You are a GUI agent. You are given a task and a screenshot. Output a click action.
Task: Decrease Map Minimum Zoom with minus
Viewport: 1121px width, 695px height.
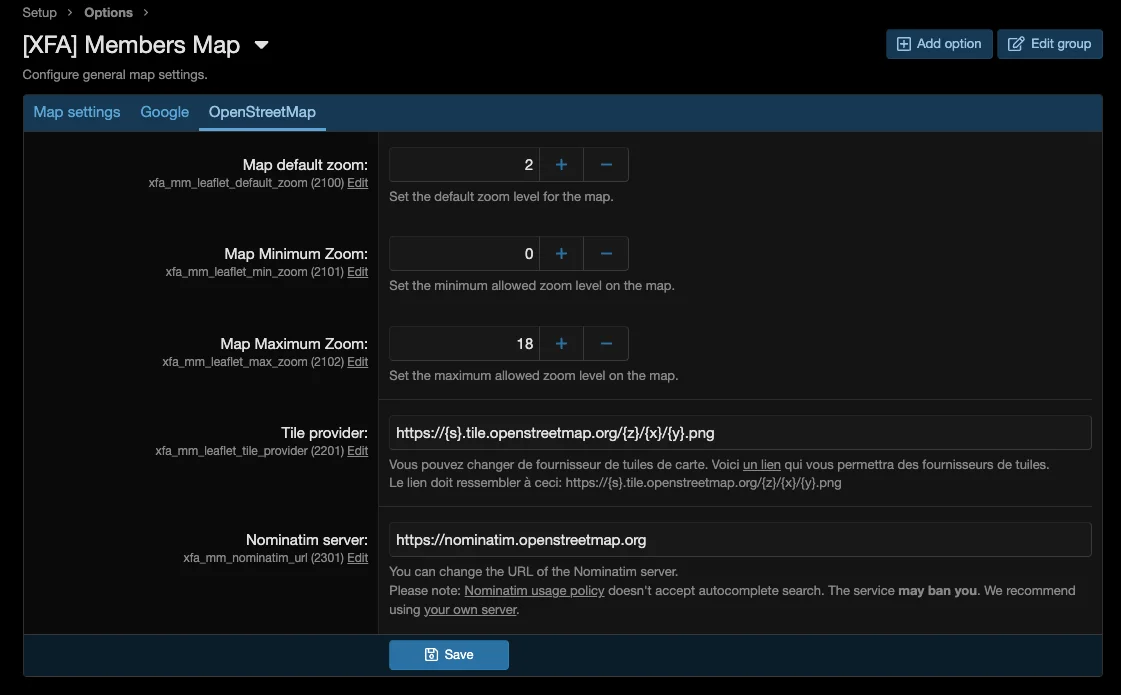[x=606, y=254]
